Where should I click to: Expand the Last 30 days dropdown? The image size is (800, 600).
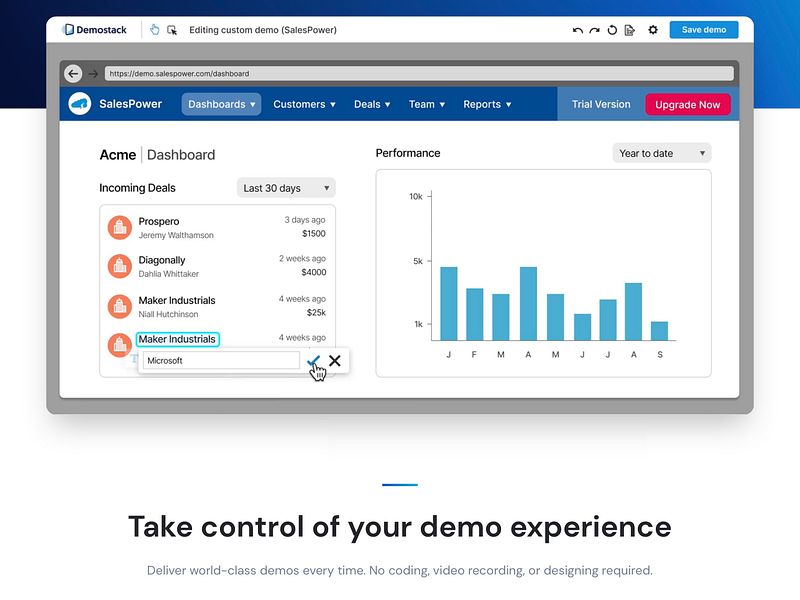286,188
